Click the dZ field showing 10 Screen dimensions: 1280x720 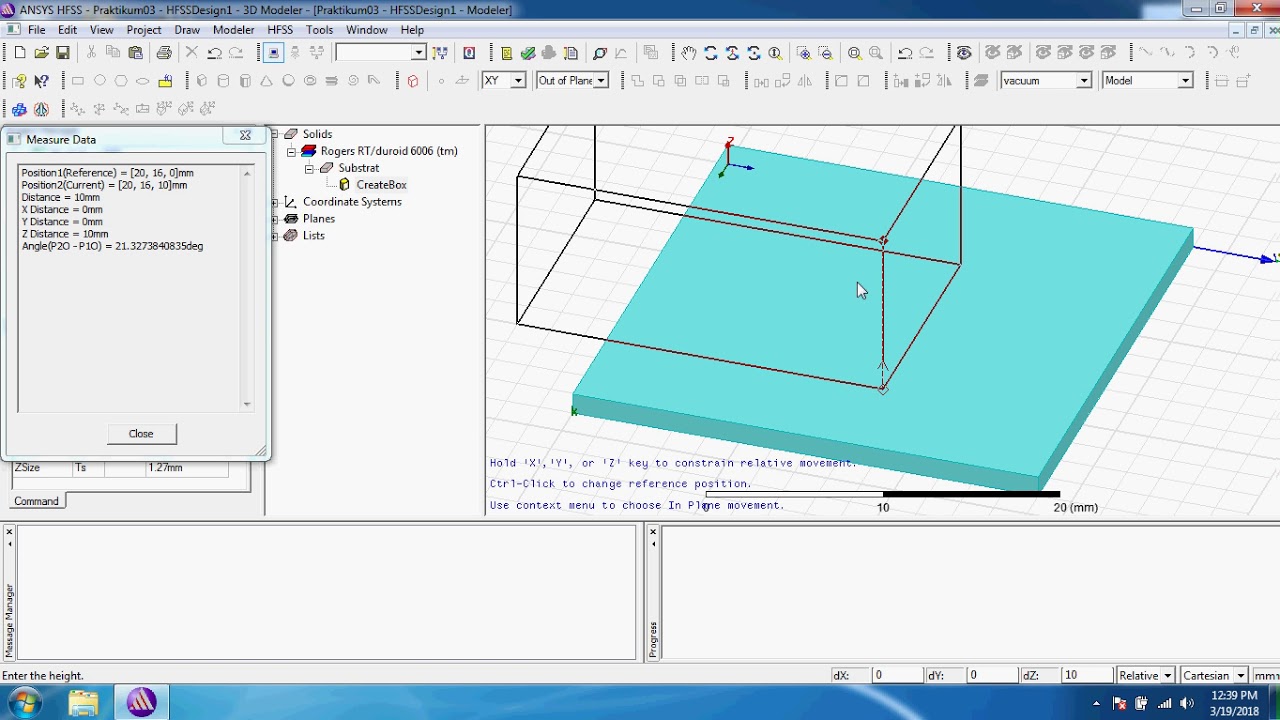(1087, 676)
